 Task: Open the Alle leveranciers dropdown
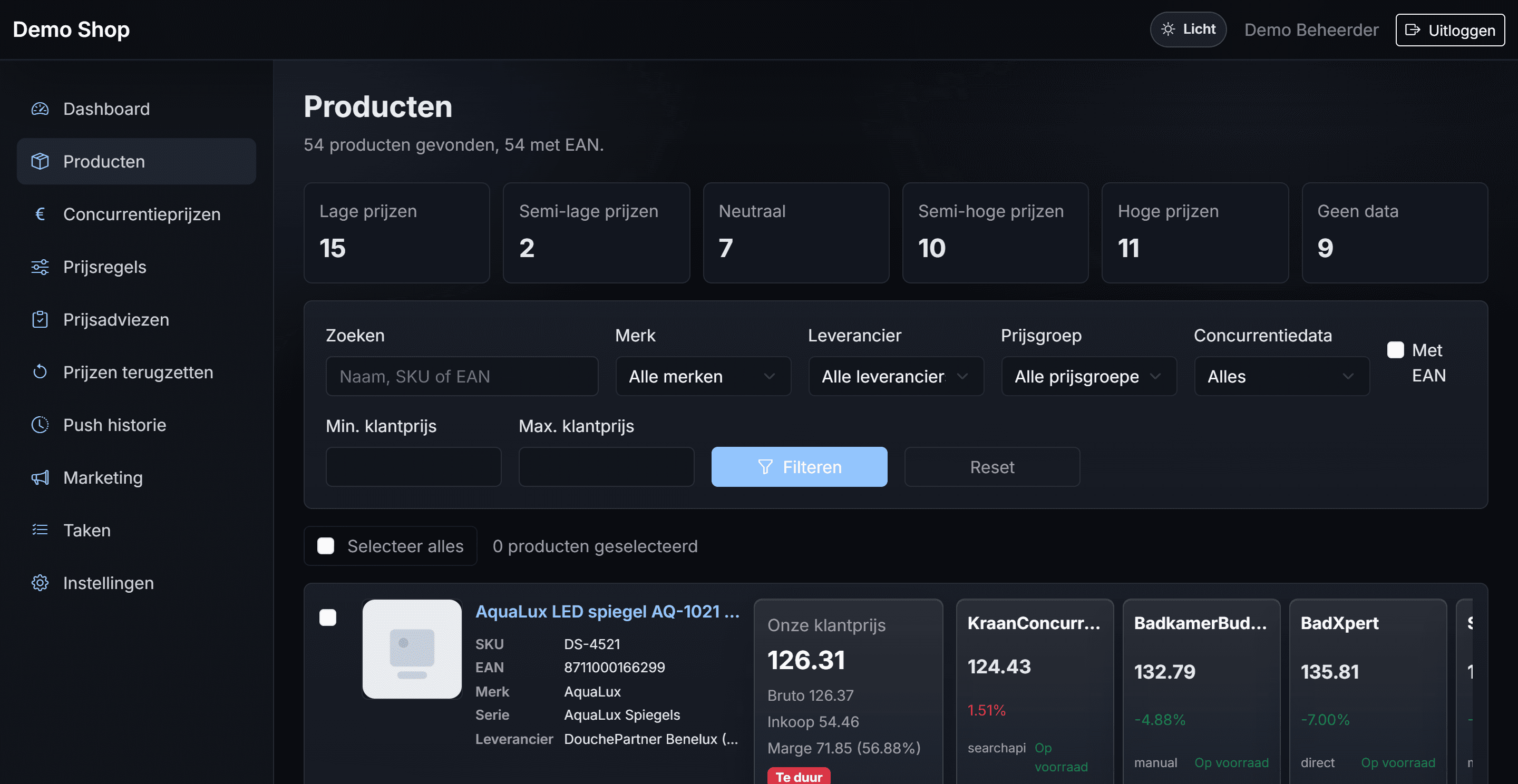pos(896,376)
